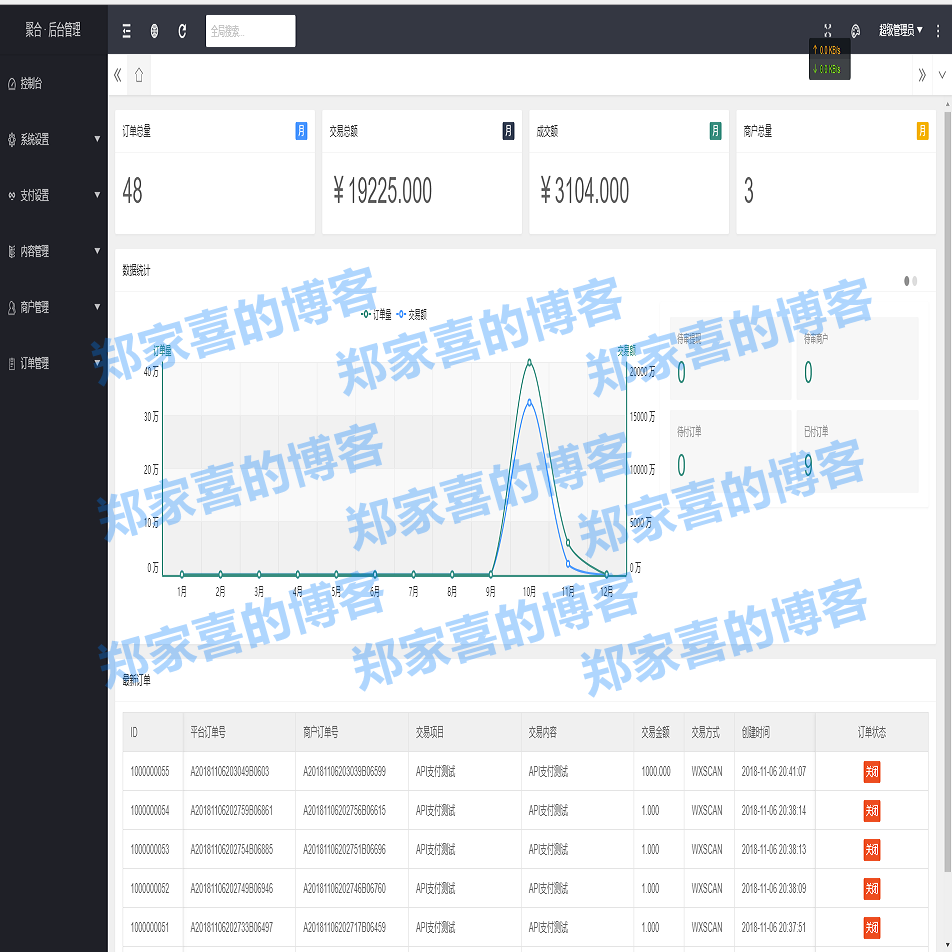Switch to the home tab with the house icon
This screenshot has width=952, height=952.
point(138,74)
